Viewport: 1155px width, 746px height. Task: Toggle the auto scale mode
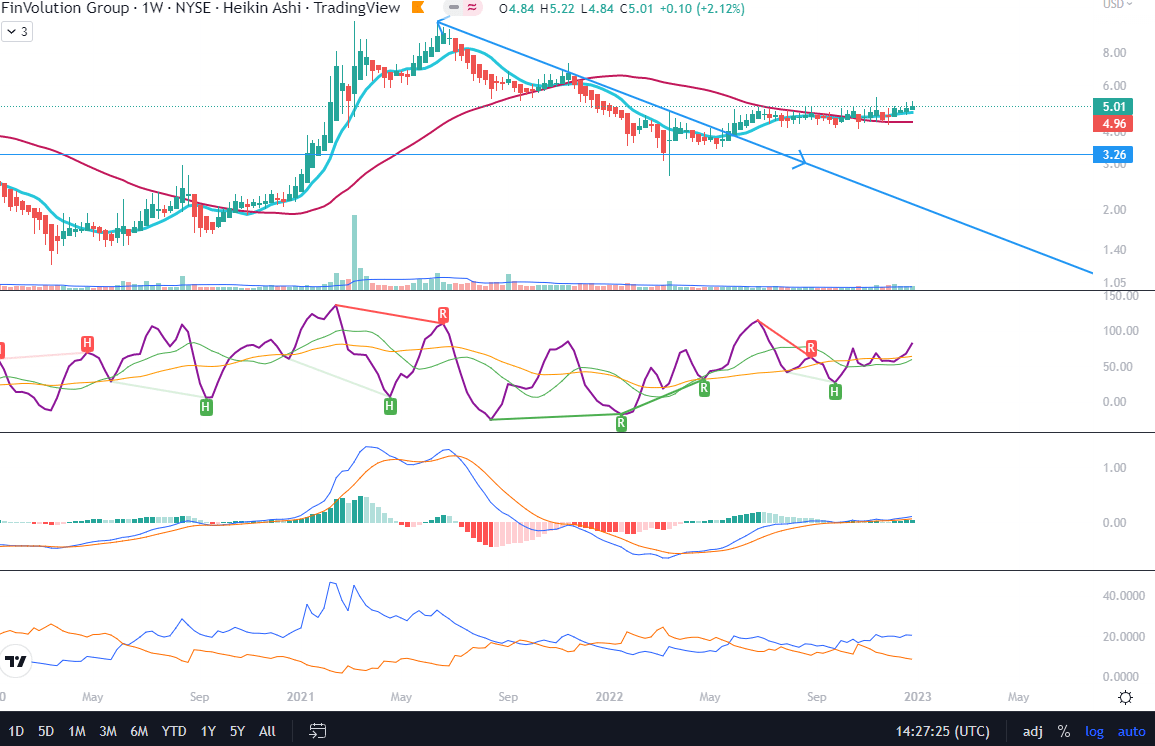[x=1131, y=731]
